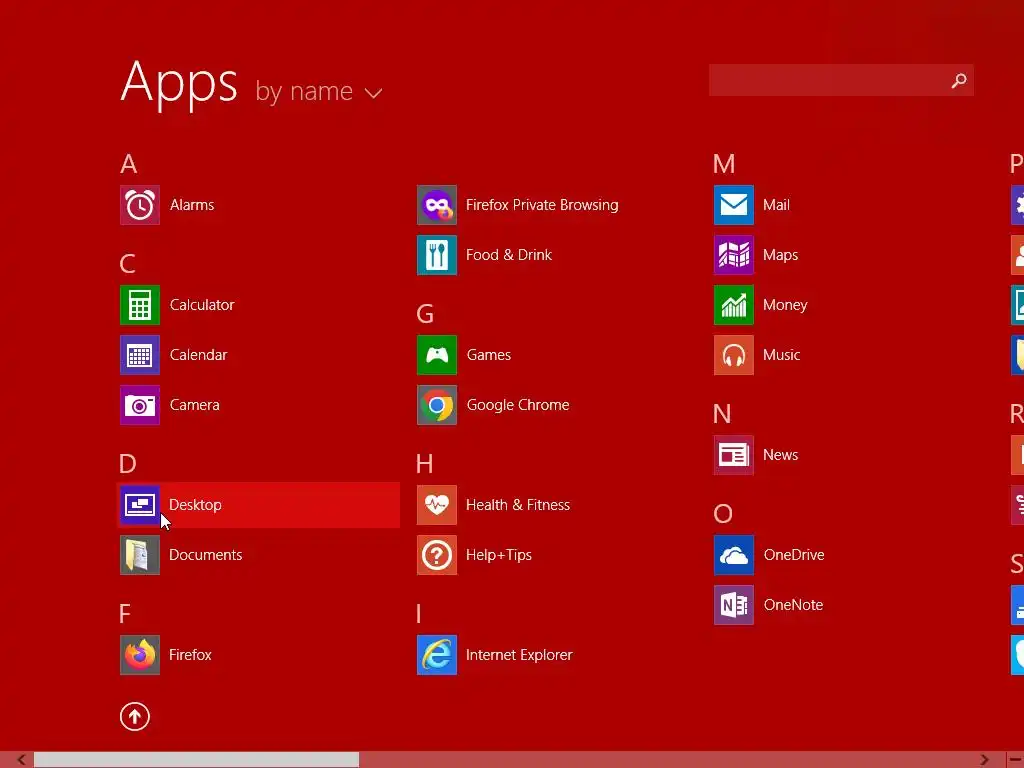Select the letter N group header

click(x=722, y=414)
